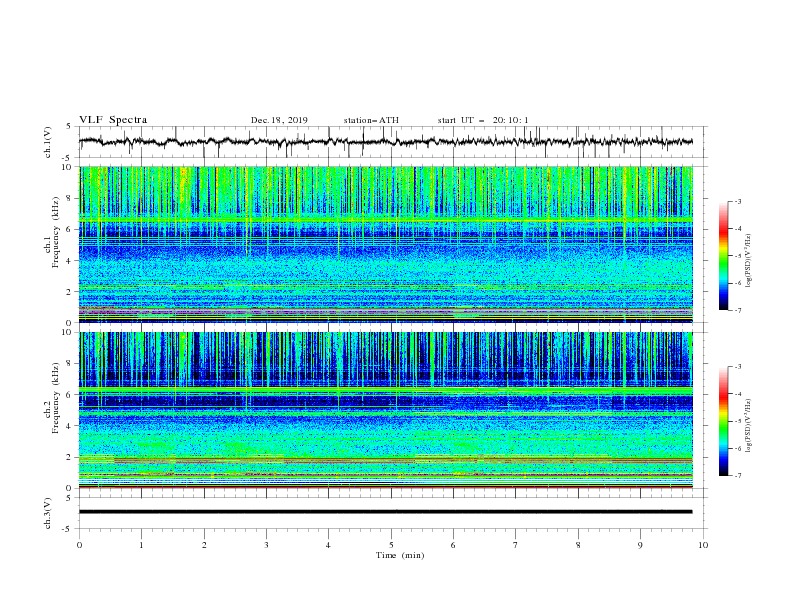
Task: Click the time axis tick label "6"
Action: tap(453, 545)
